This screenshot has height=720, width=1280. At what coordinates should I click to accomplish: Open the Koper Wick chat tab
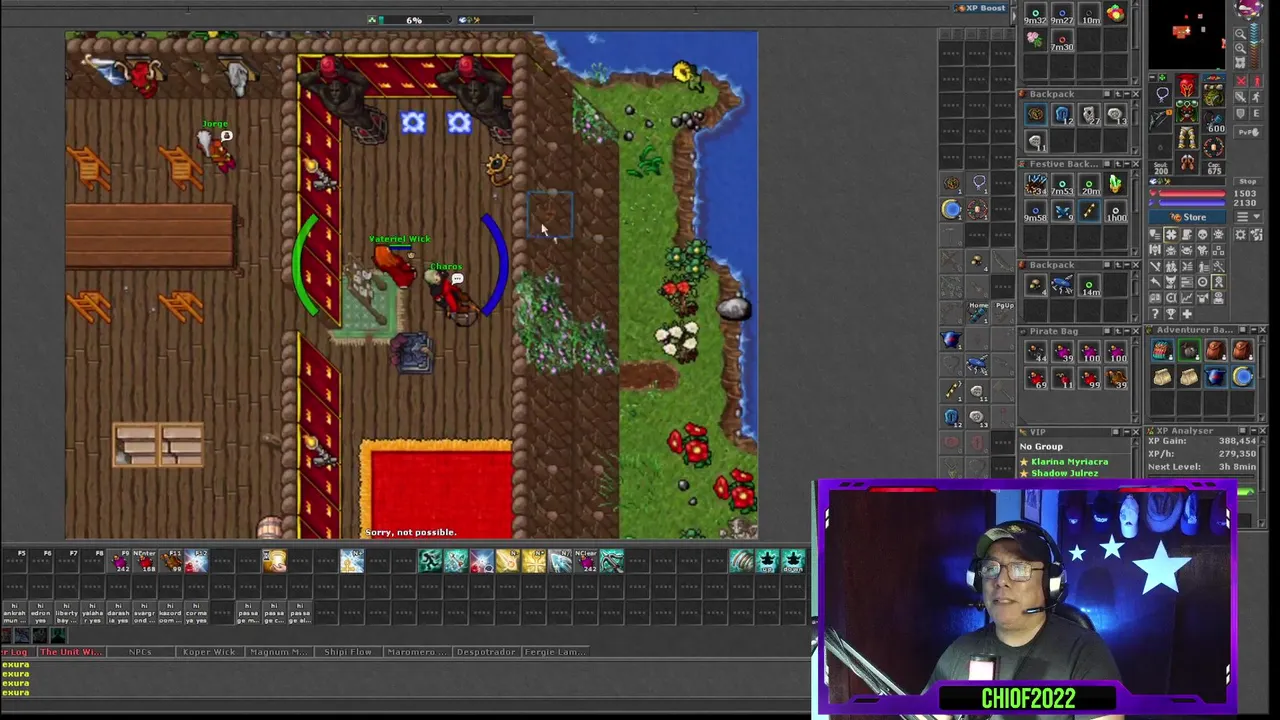(209, 652)
